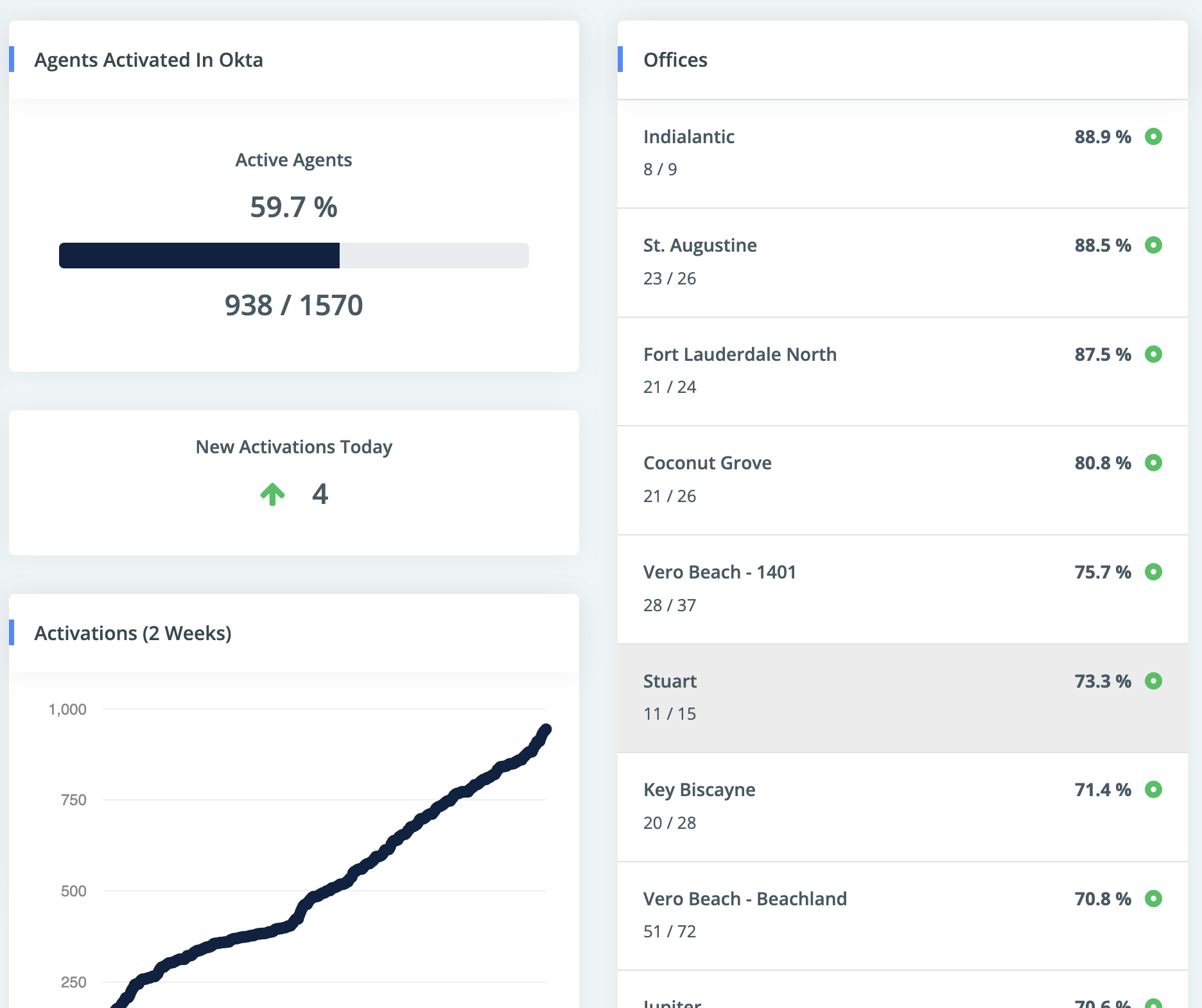Click the Agents Activated In Okta title

pos(149,59)
